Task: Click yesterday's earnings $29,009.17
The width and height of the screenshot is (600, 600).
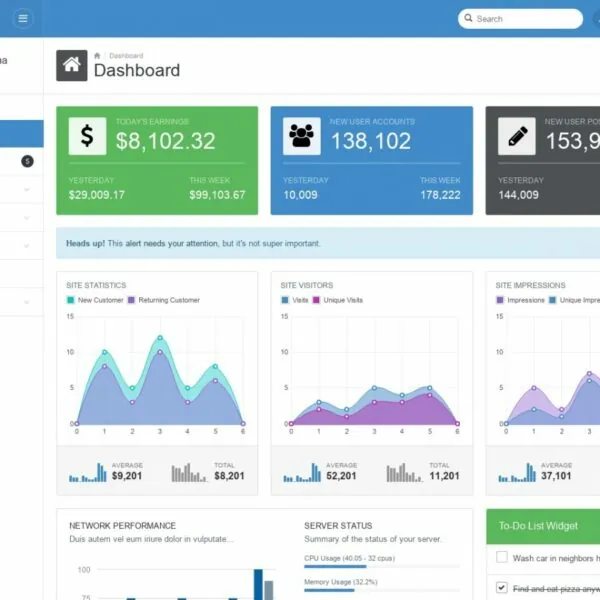Action: coord(96,195)
